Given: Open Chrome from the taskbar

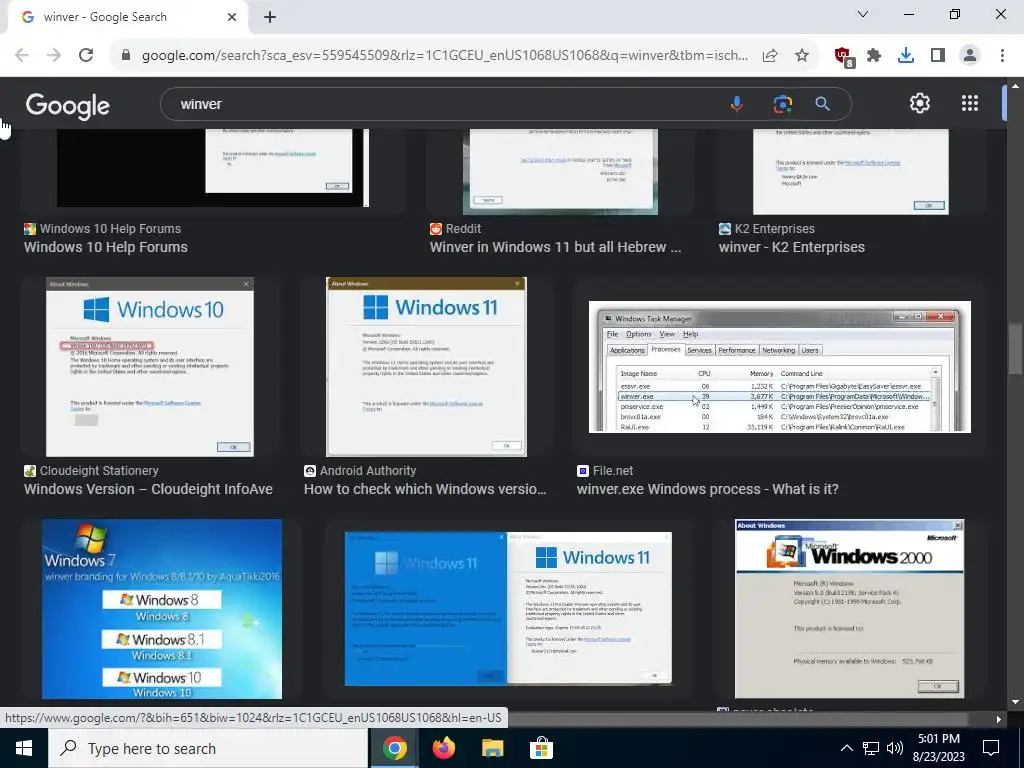Looking at the screenshot, I should 394,748.
